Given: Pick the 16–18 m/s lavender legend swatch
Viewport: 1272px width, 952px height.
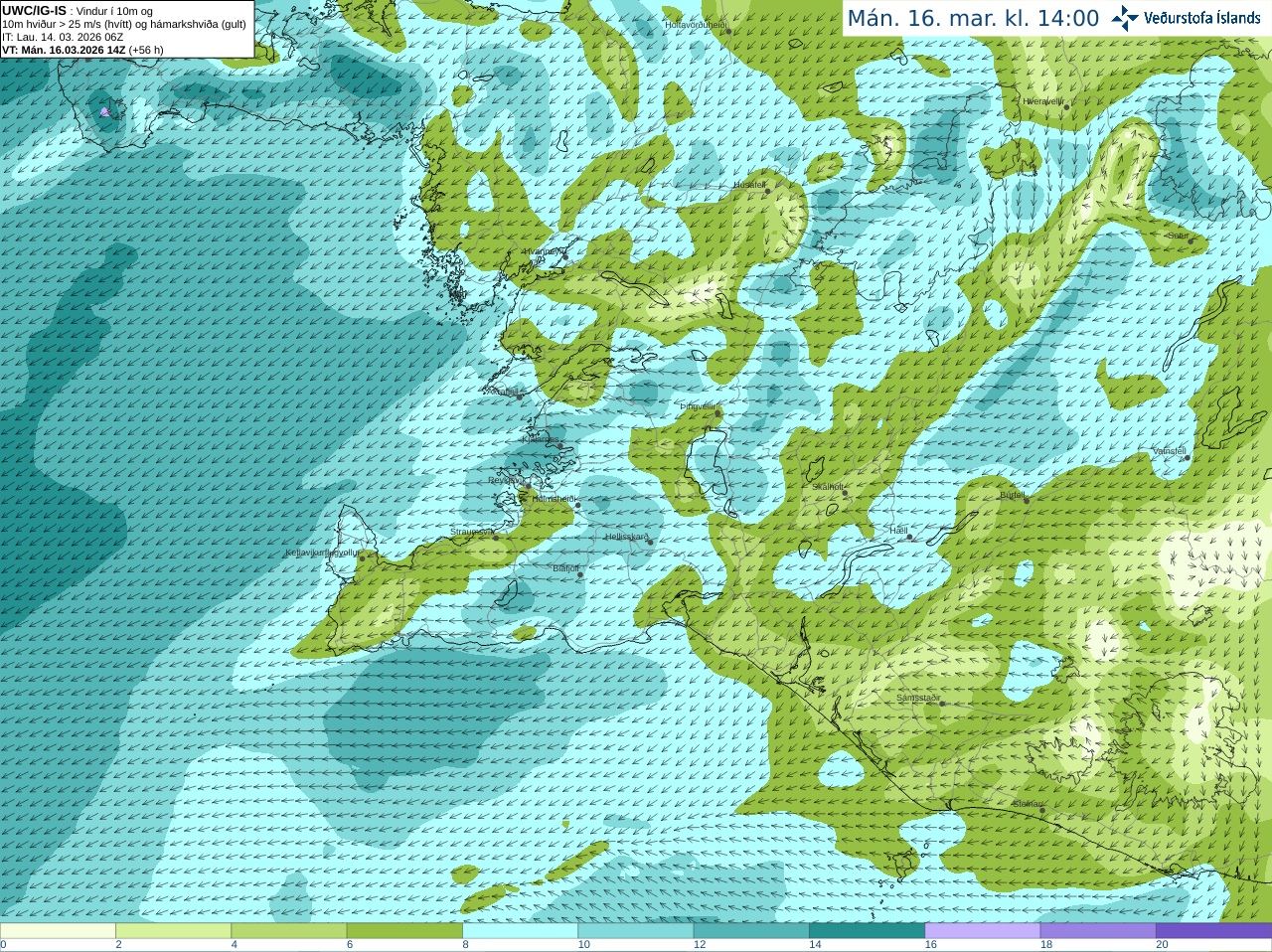Looking at the screenshot, I should click(x=983, y=931).
